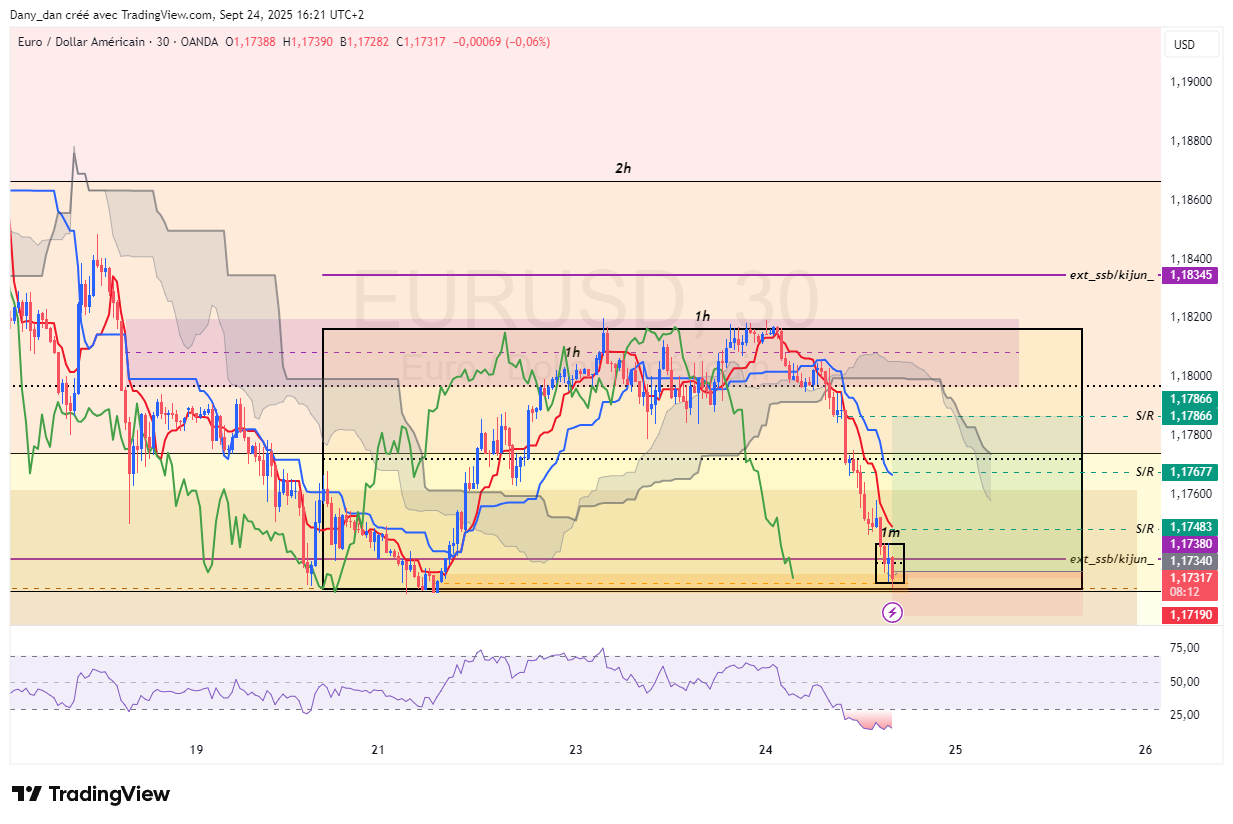Select the red 1,17190 price tag
This screenshot has height=824, width=1233.
[1190, 614]
